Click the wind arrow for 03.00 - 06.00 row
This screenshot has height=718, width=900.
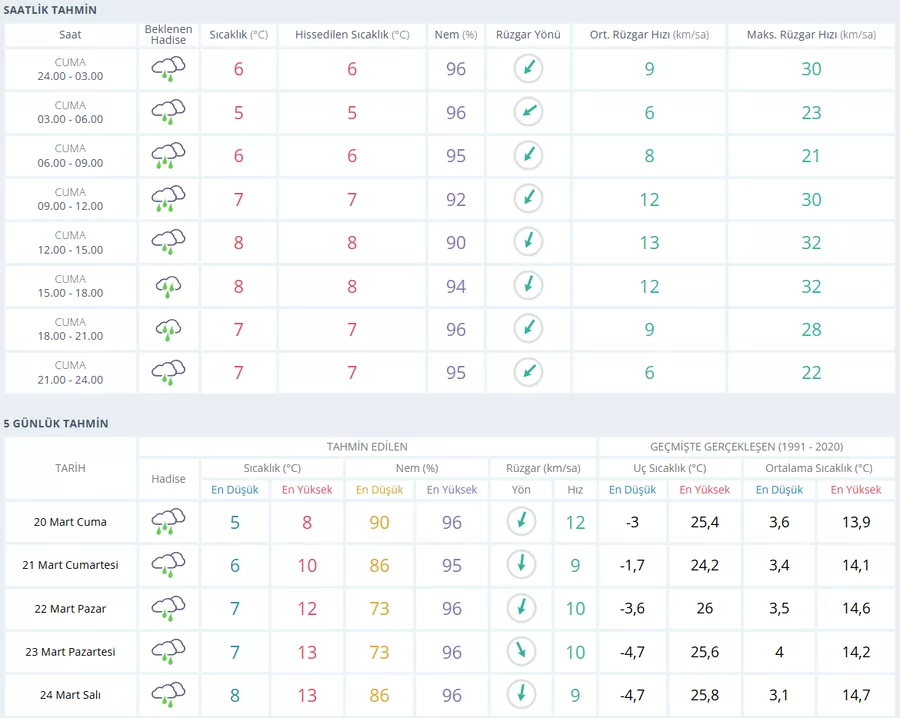pos(528,112)
